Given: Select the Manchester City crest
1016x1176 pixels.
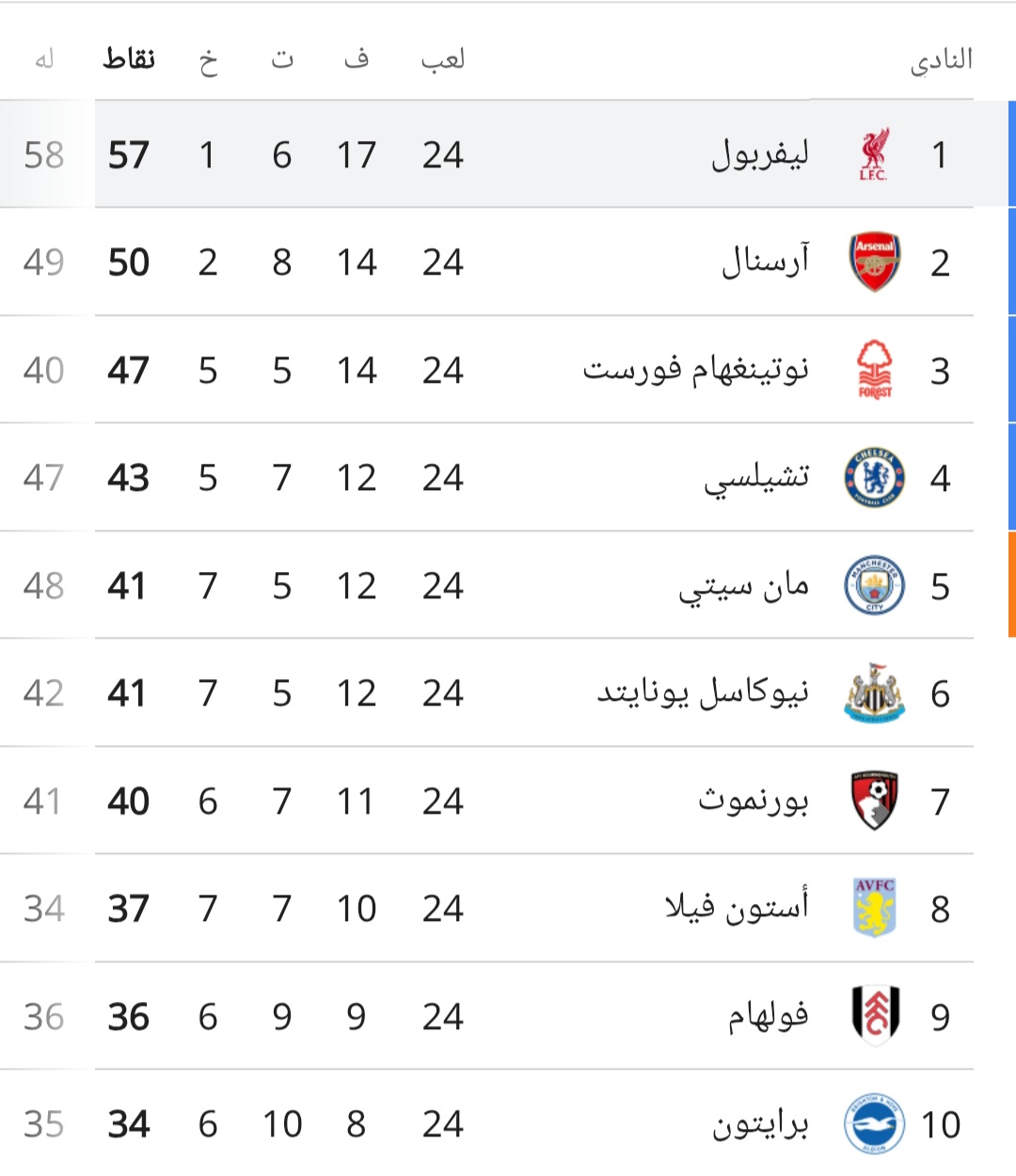Looking at the screenshot, I should pyautogui.click(x=875, y=585).
